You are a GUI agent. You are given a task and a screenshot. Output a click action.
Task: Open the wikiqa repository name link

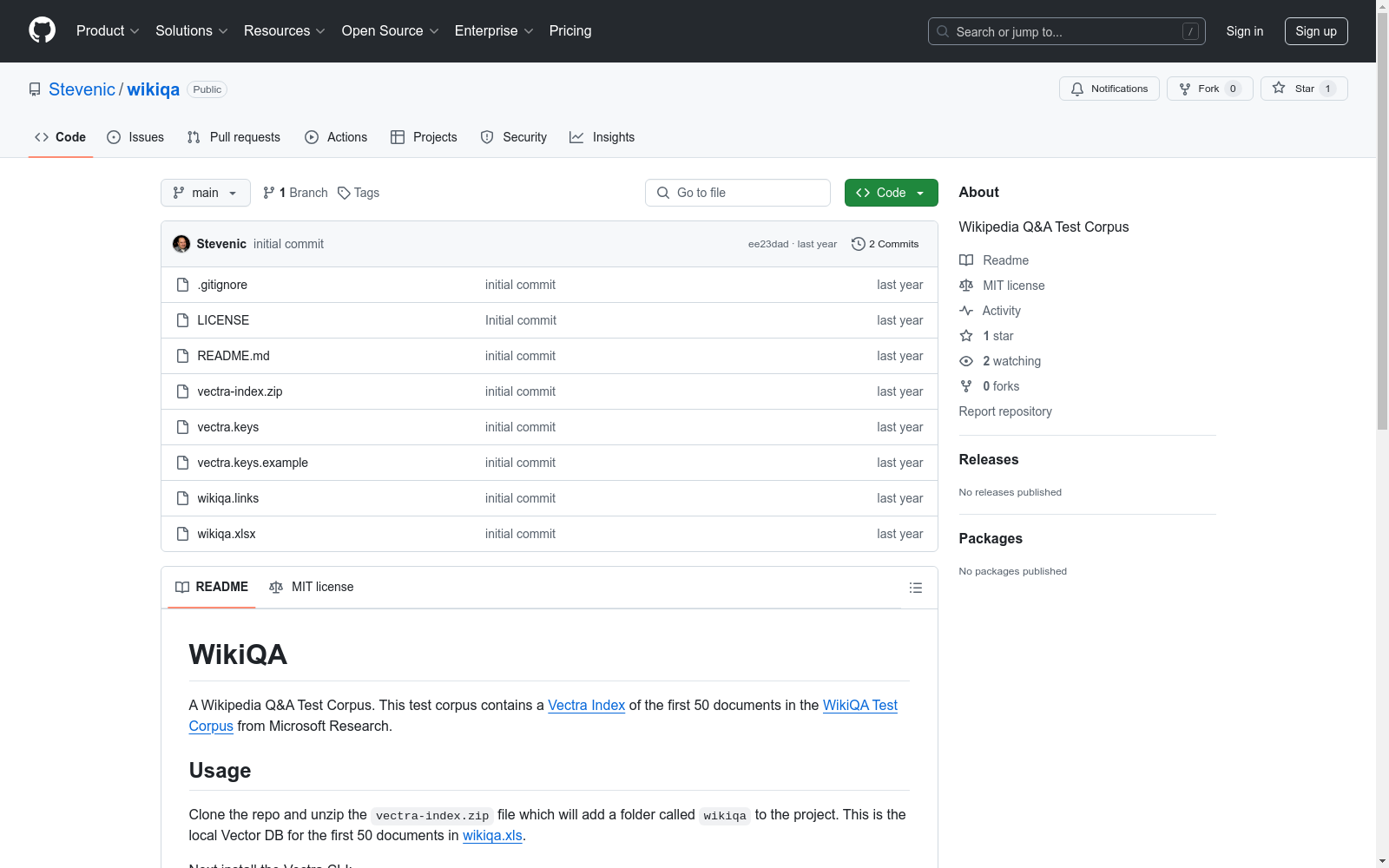[x=154, y=89]
